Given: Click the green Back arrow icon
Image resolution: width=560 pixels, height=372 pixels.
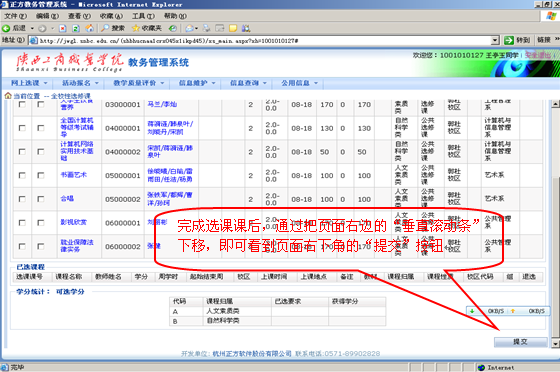Looking at the screenshot, I should click(x=6, y=28).
